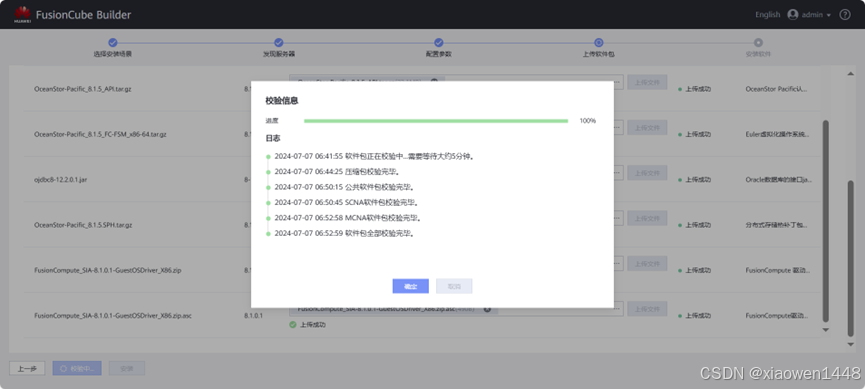The image size is (865, 389).
Task: Open file browse ellipsis for ojdbc8-12.2.0.1.jar
Action: click(618, 173)
